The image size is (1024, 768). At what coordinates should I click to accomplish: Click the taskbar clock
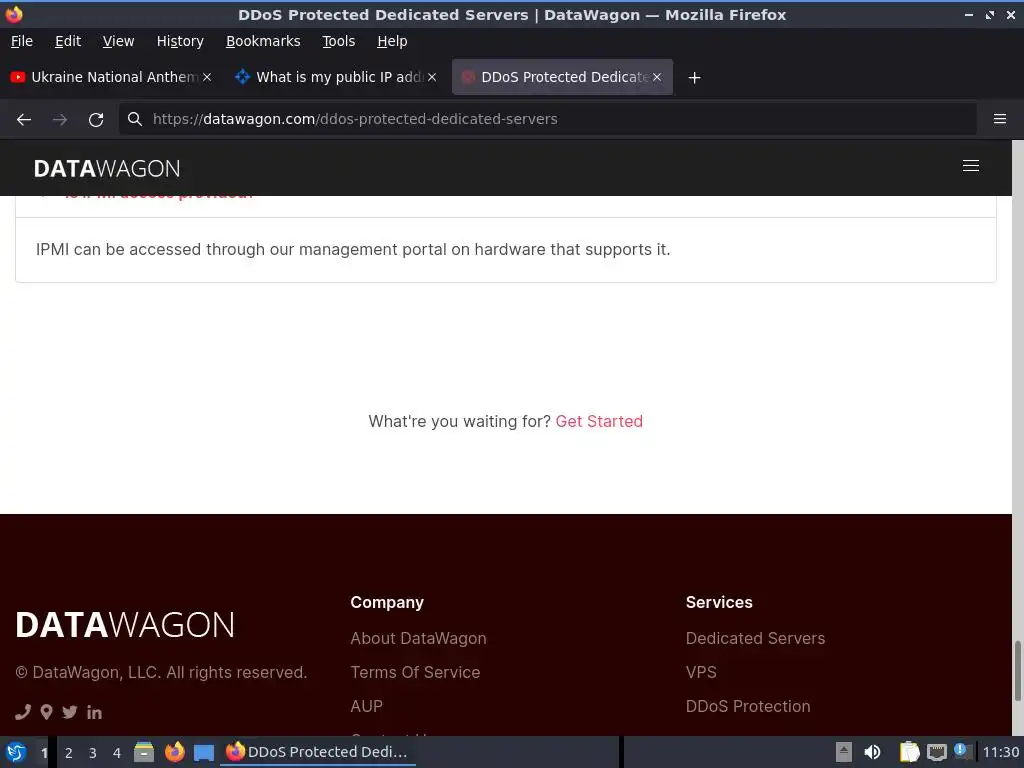[x=1001, y=752]
